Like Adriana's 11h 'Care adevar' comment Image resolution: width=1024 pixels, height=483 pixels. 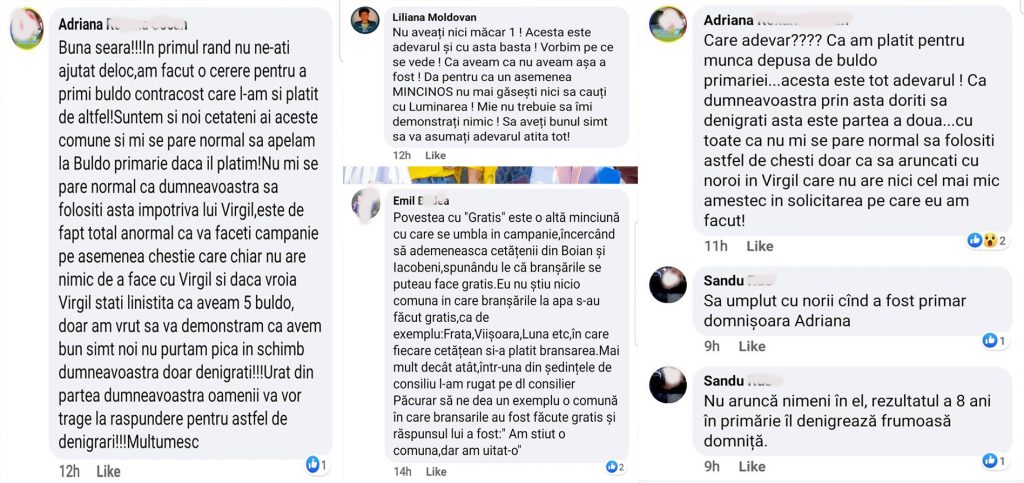pos(760,246)
